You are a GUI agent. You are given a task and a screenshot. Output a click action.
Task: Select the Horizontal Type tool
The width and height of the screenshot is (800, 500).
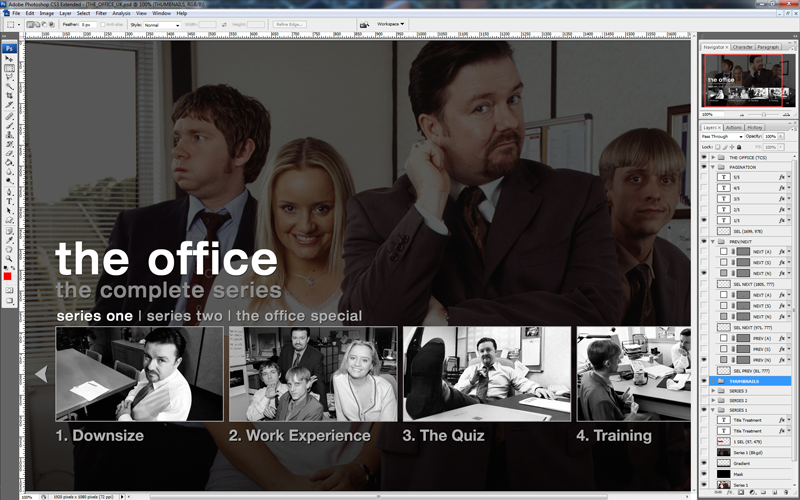9,201
